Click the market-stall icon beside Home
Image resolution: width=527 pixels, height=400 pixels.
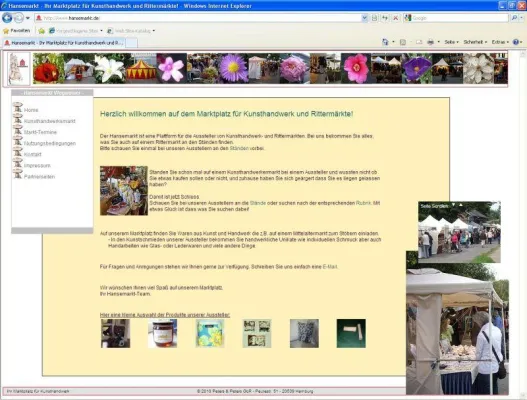click(18, 107)
